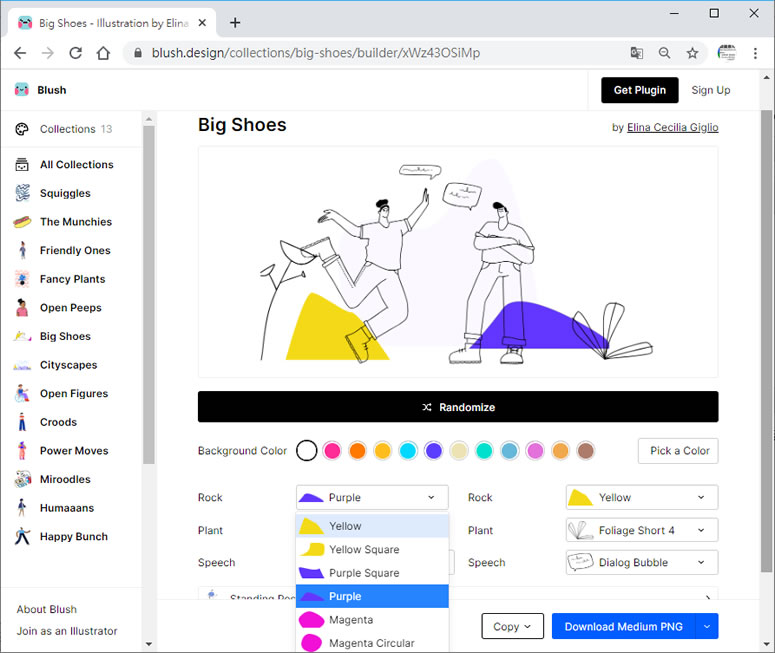Open the right Rock Yellow dropdown
The image size is (775, 653).
coord(641,497)
